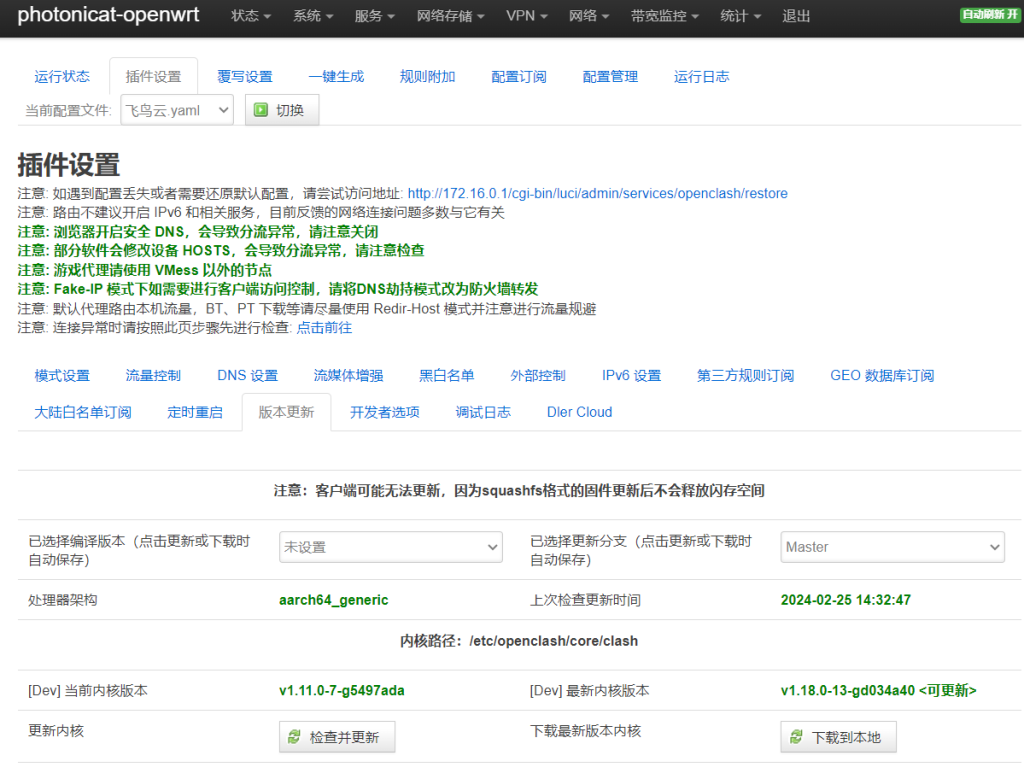Open the current config file dropdown
The width and height of the screenshot is (1024, 773).
pyautogui.click(x=177, y=110)
